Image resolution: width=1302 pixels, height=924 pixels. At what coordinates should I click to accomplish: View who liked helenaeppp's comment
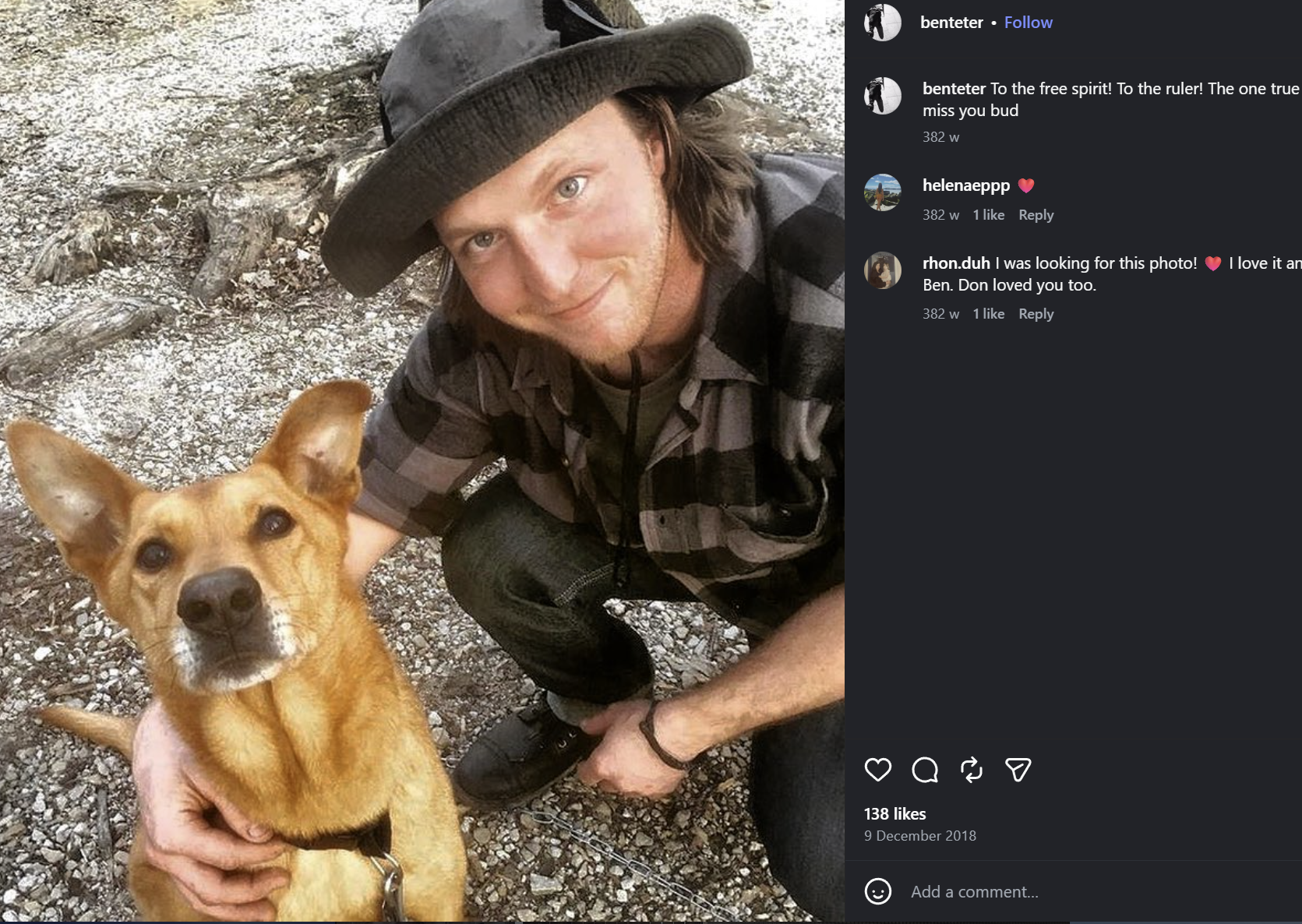click(x=988, y=215)
